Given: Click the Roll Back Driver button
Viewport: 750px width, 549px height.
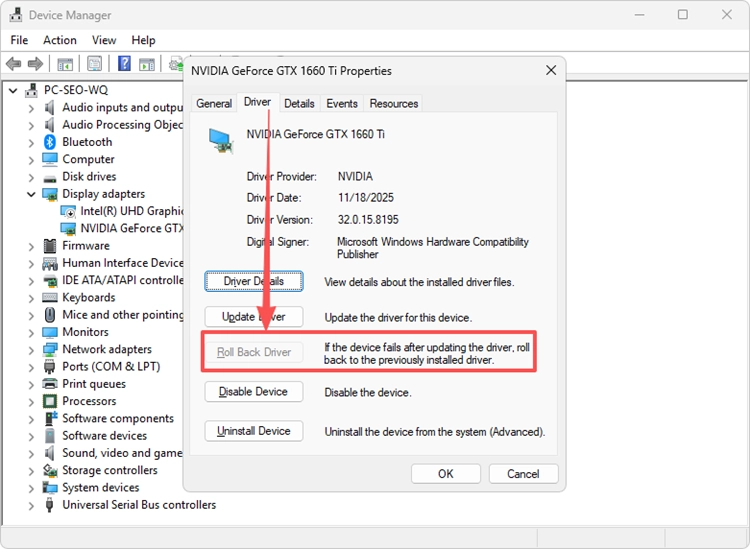Looking at the screenshot, I should pos(254,352).
